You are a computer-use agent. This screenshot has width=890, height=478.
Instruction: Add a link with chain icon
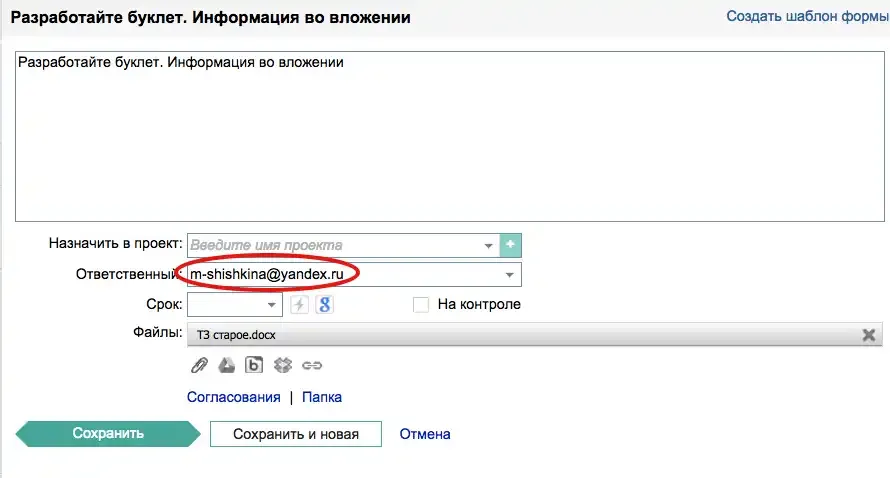coord(312,366)
